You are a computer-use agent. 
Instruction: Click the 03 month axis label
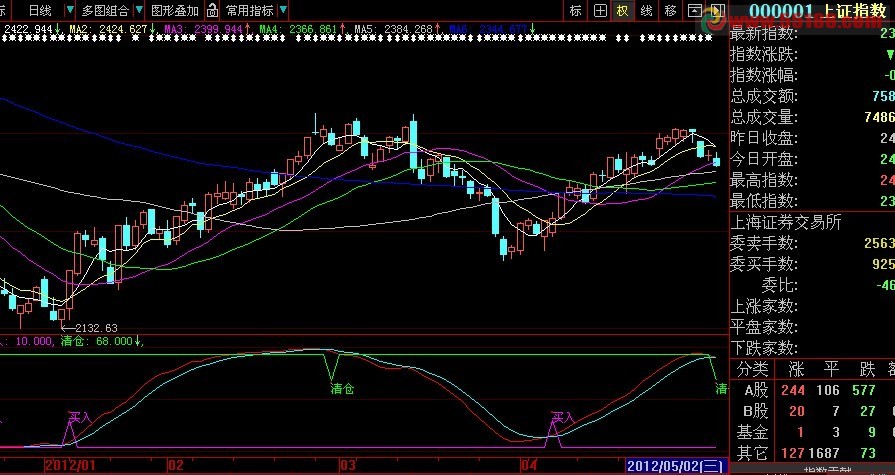click(x=348, y=464)
